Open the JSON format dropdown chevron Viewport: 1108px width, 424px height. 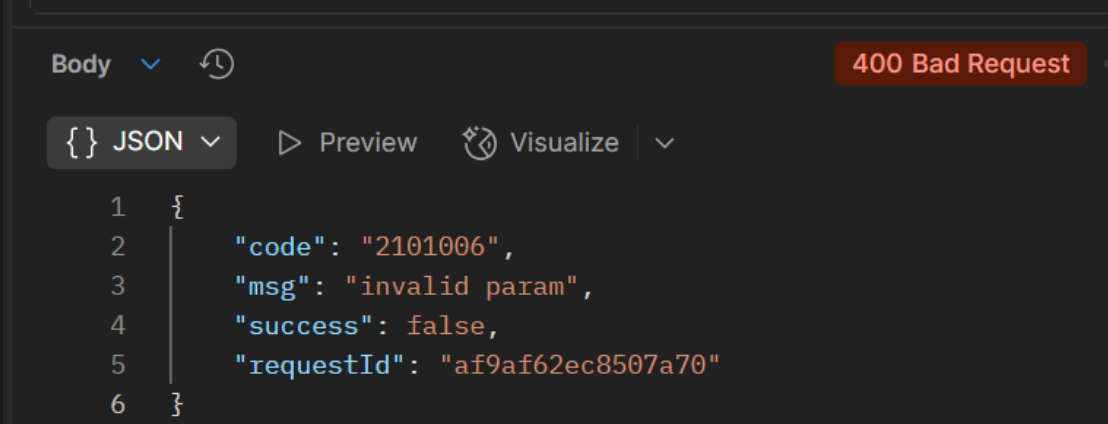(x=211, y=142)
